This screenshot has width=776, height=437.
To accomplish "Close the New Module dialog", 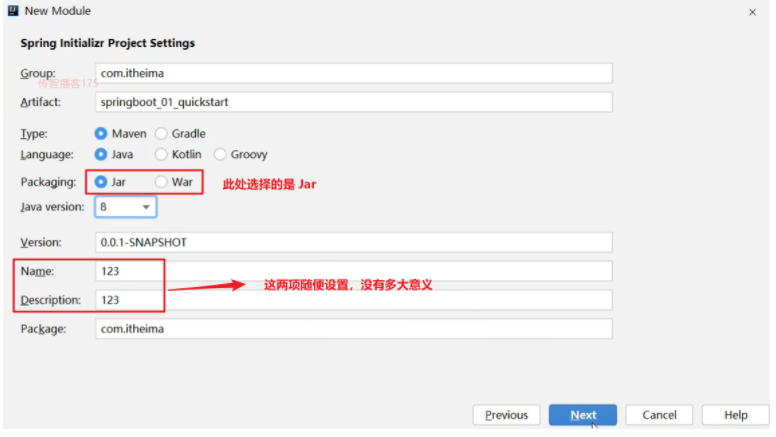I will pyautogui.click(x=752, y=12).
